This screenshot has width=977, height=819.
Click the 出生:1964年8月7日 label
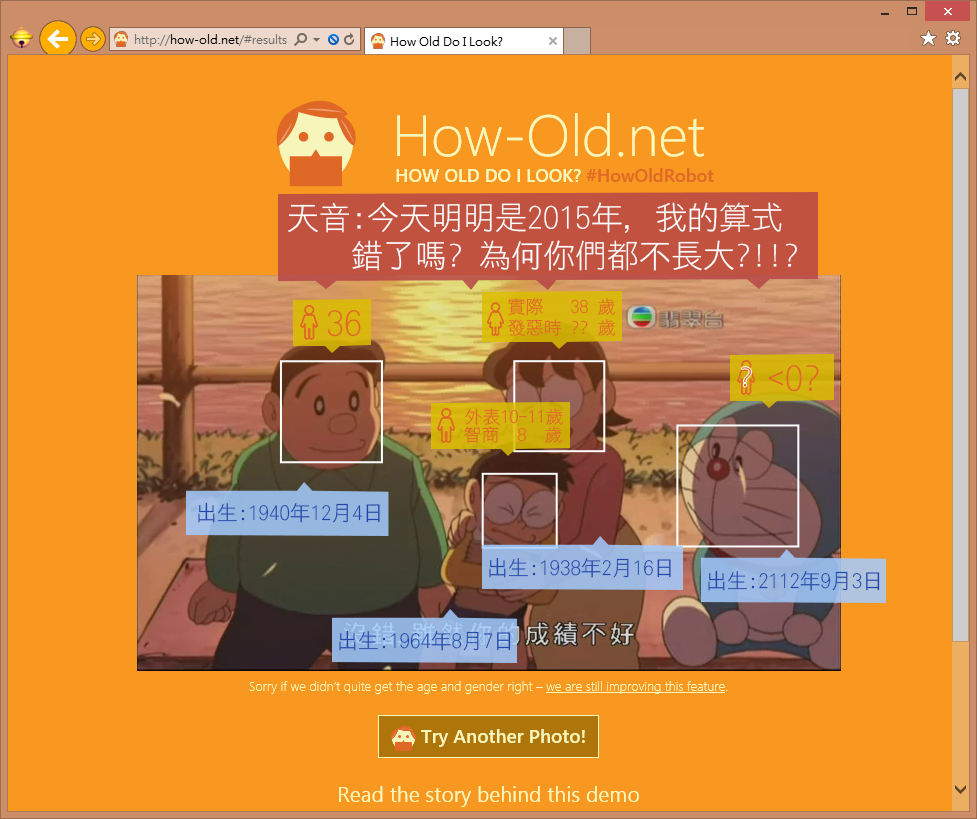(424, 640)
